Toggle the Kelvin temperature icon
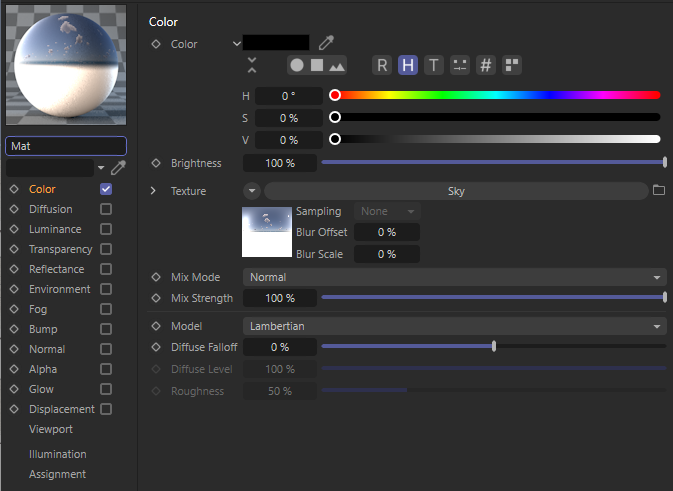Image resolution: width=673 pixels, height=491 pixels. pos(433,65)
